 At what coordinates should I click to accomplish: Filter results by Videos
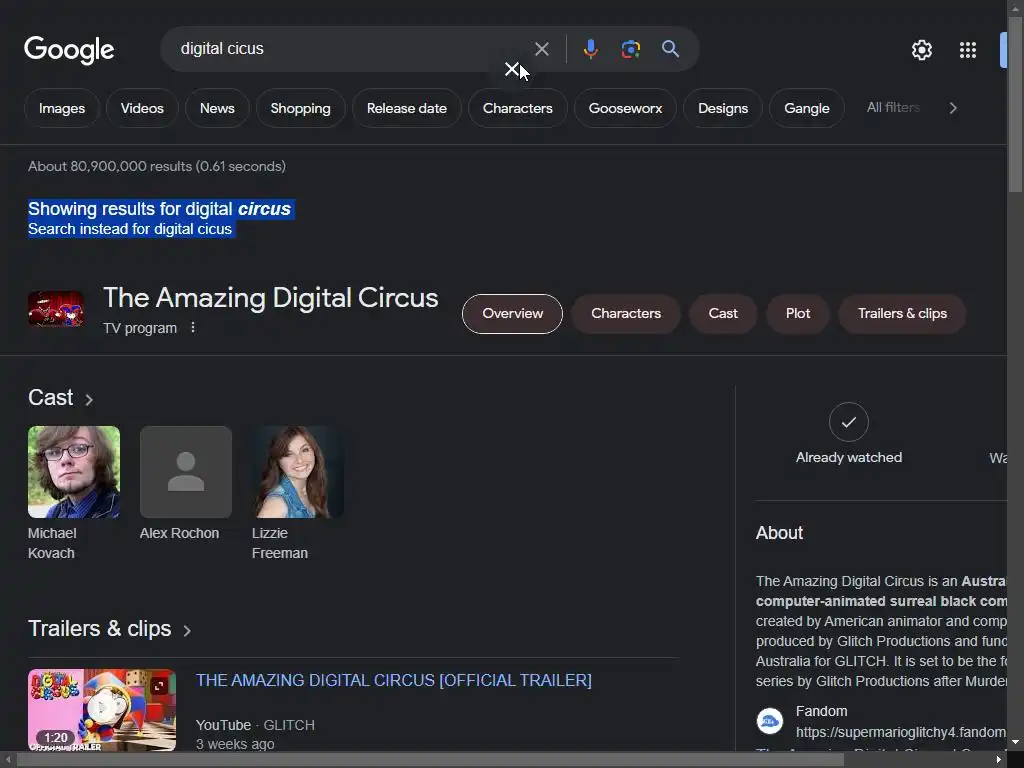[x=142, y=108]
